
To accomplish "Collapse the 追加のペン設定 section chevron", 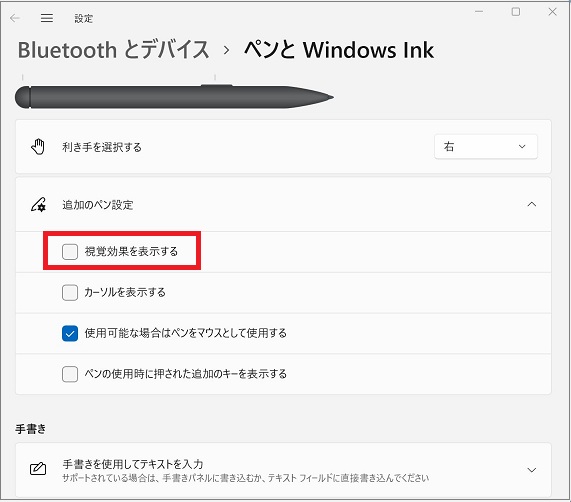I will (x=532, y=204).
